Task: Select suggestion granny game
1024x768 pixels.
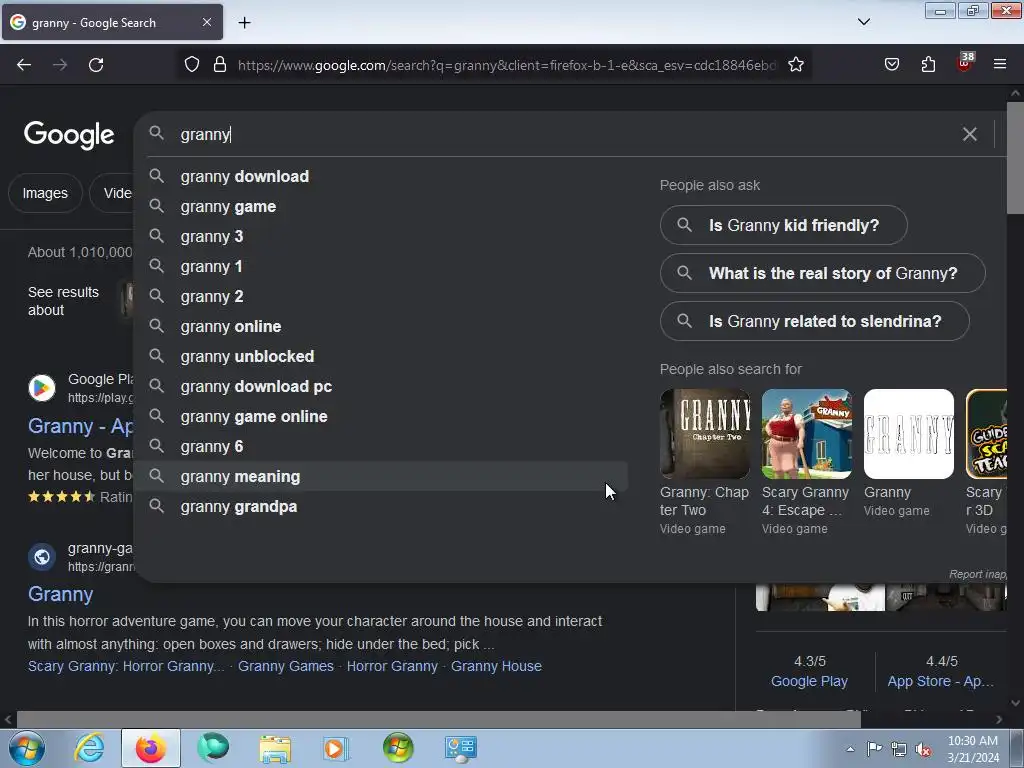Action: (381, 206)
